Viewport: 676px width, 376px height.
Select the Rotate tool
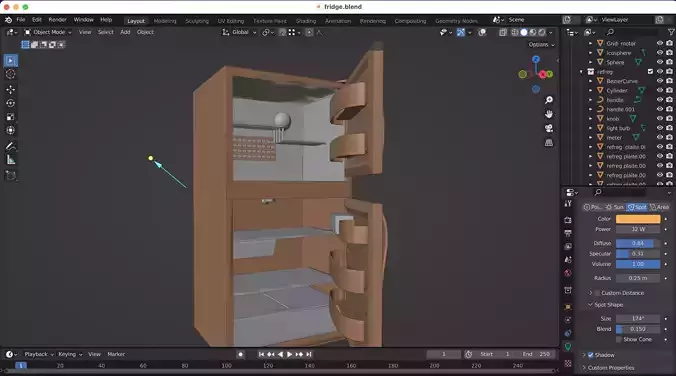pyautogui.click(x=10, y=103)
